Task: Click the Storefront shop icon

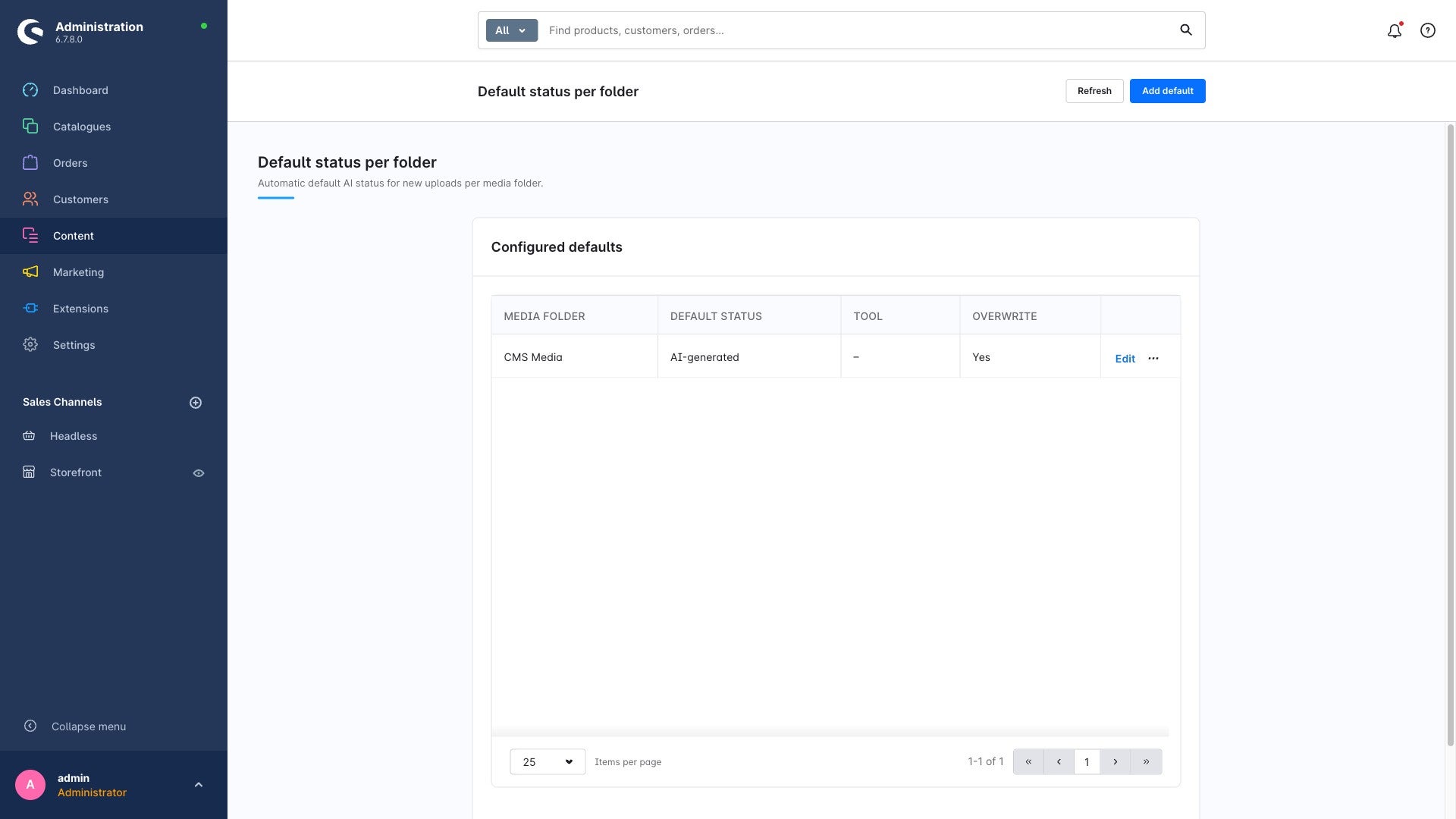Action: pos(29,472)
